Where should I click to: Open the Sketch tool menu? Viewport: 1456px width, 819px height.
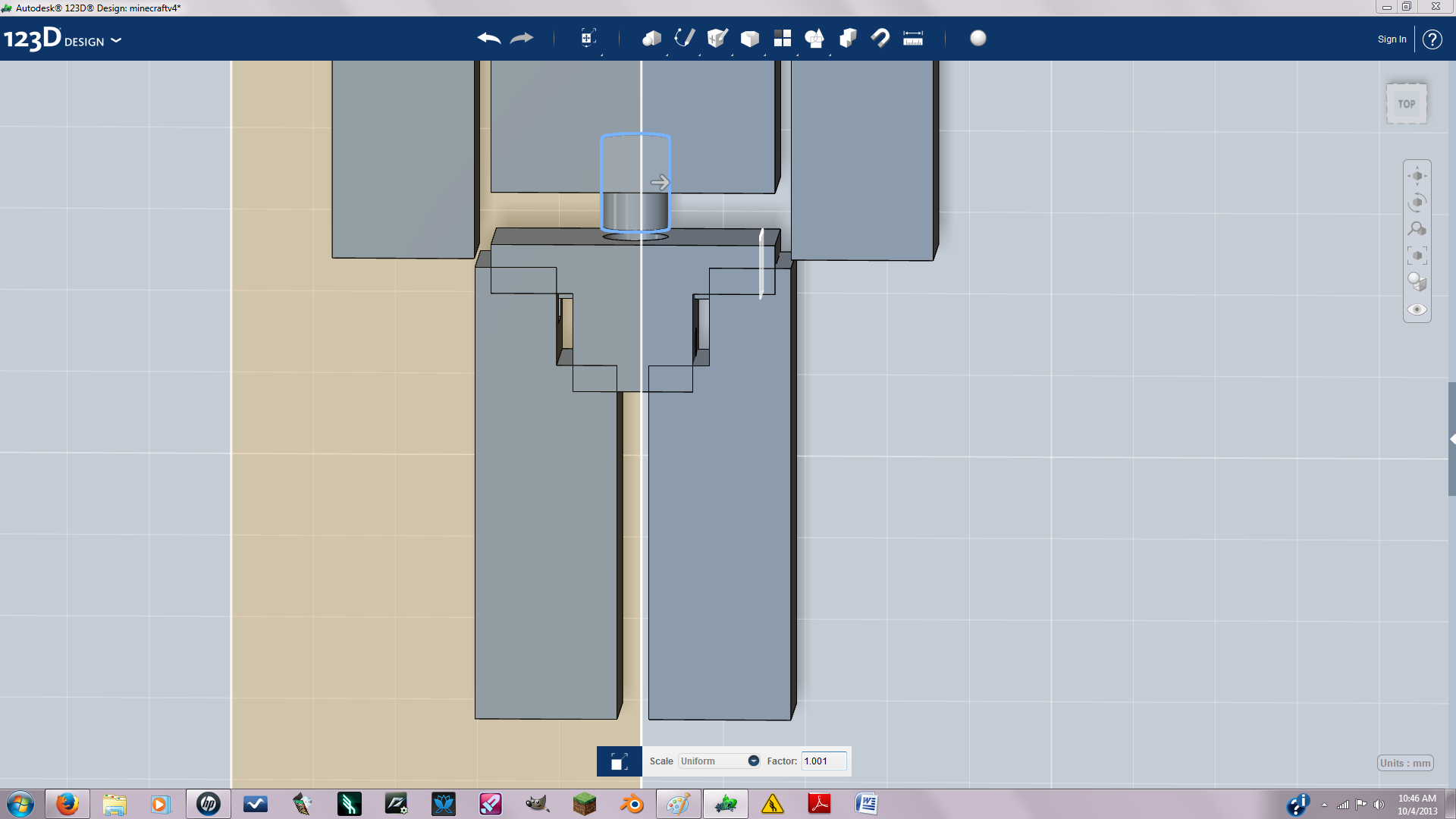685,38
